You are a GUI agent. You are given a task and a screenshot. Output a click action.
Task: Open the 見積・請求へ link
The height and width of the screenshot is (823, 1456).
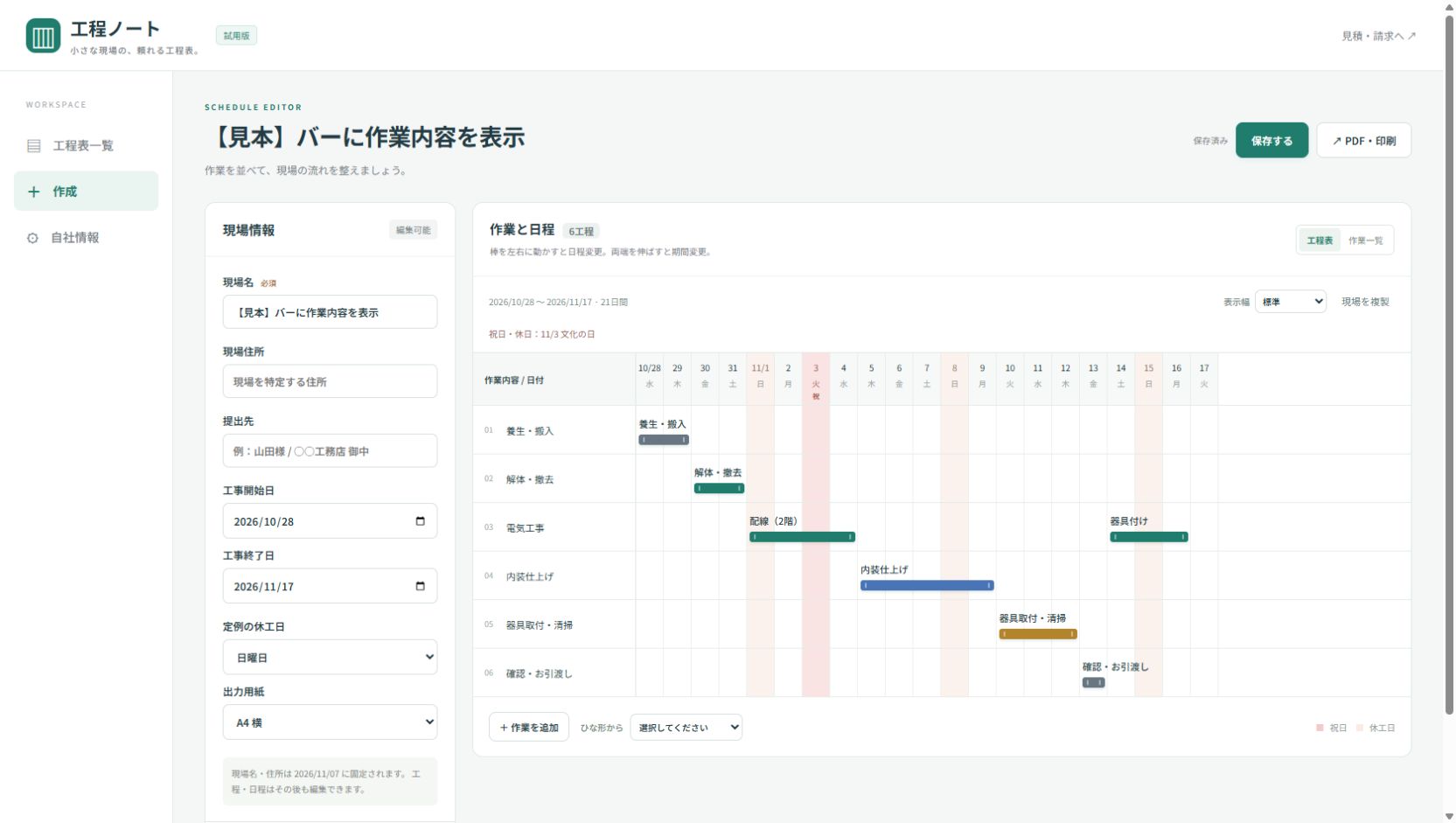click(x=1379, y=36)
